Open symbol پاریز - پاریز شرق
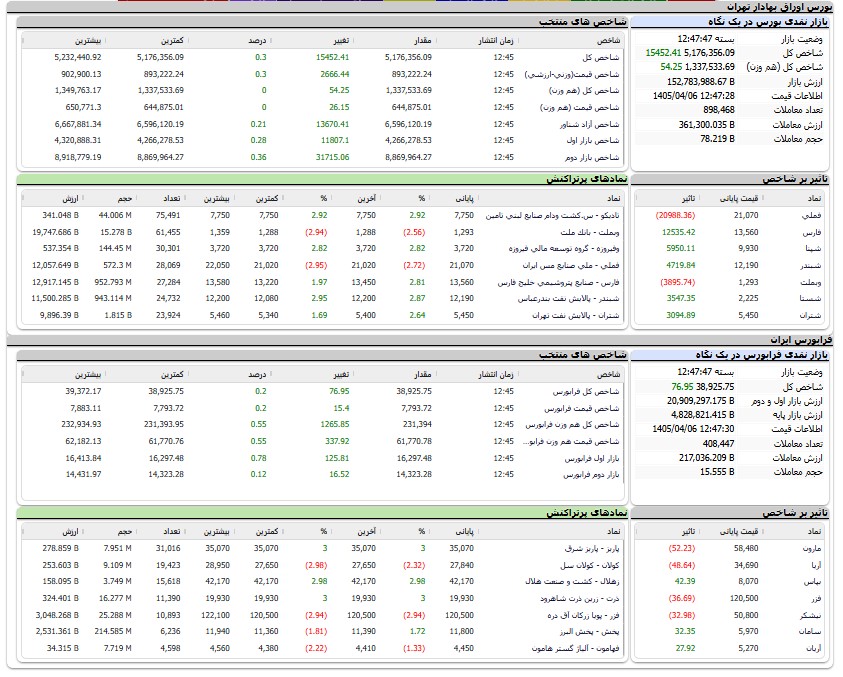Screen dimensions: 843x677 pos(592,548)
